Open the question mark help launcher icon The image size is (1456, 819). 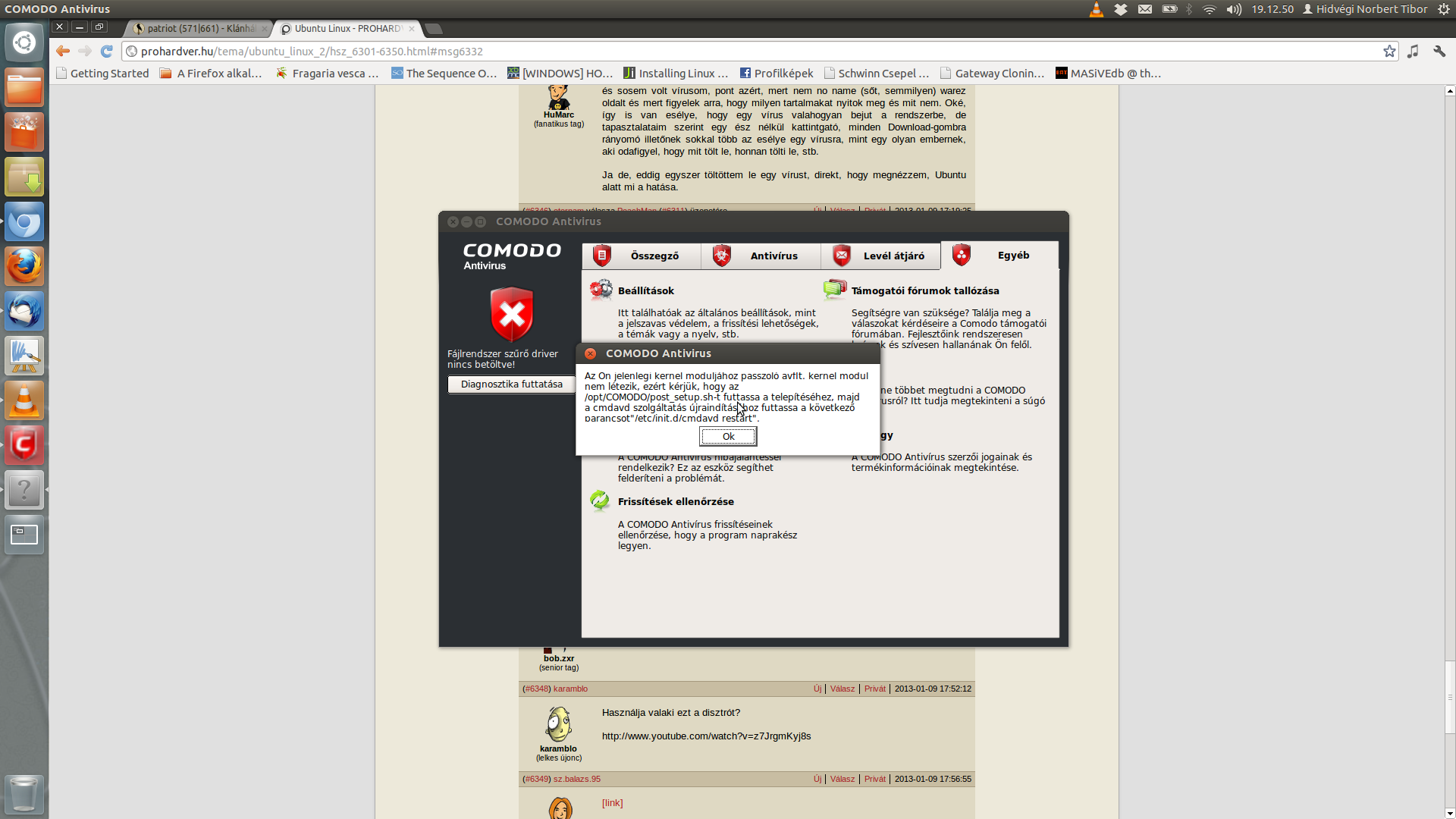tap(24, 491)
